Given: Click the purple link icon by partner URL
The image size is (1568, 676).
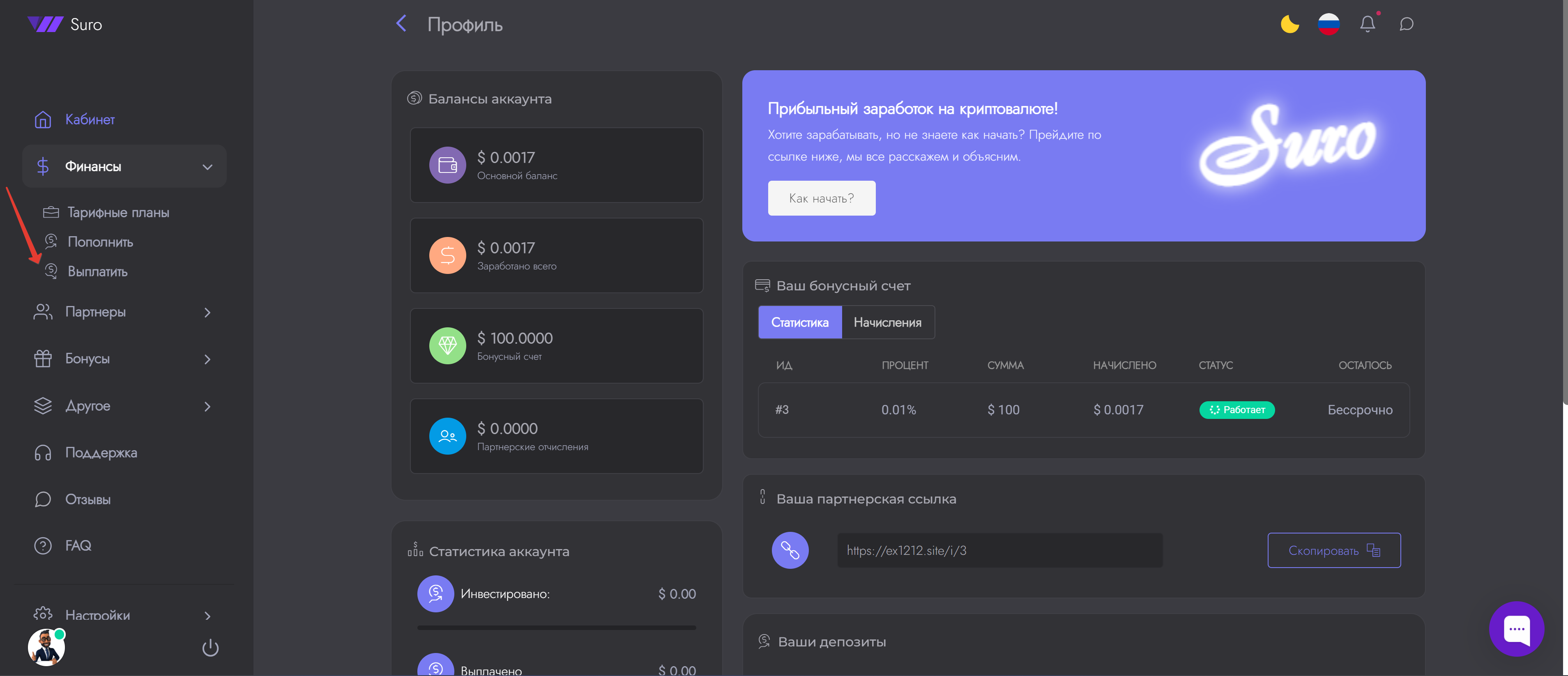Looking at the screenshot, I should point(790,550).
